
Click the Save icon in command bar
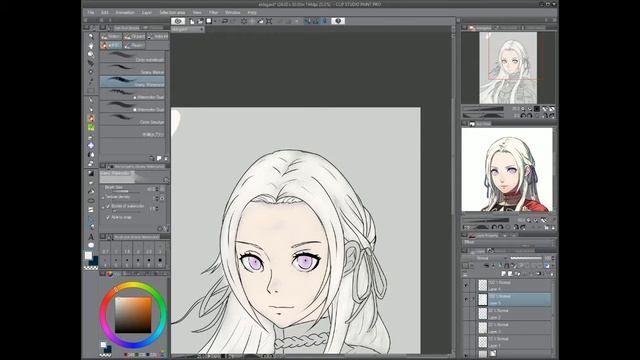[x=209, y=21]
